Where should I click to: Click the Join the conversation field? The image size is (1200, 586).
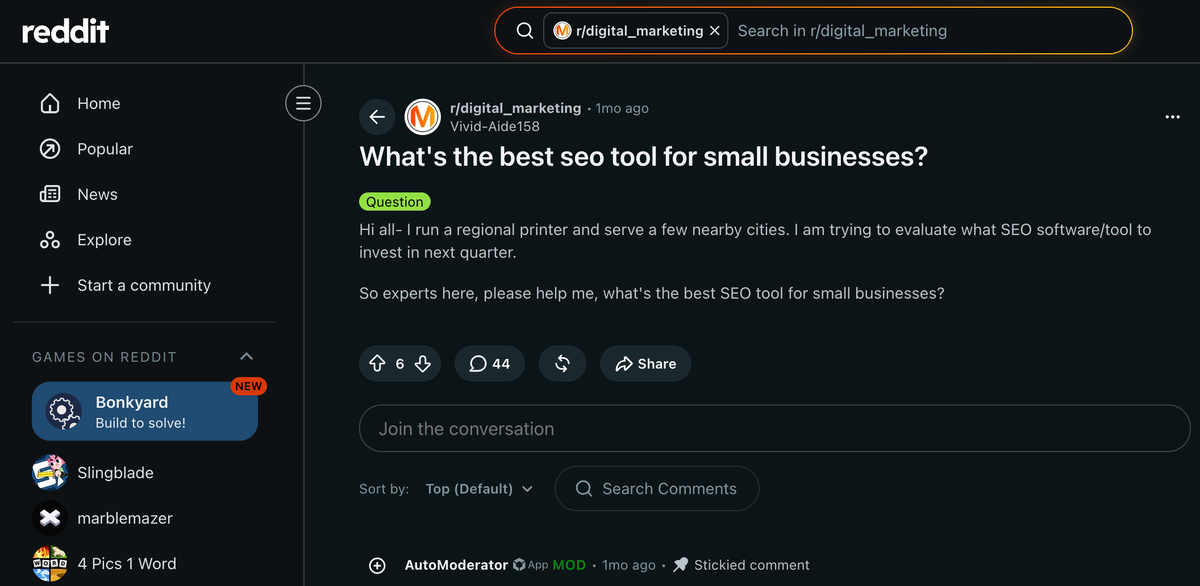[774, 429]
